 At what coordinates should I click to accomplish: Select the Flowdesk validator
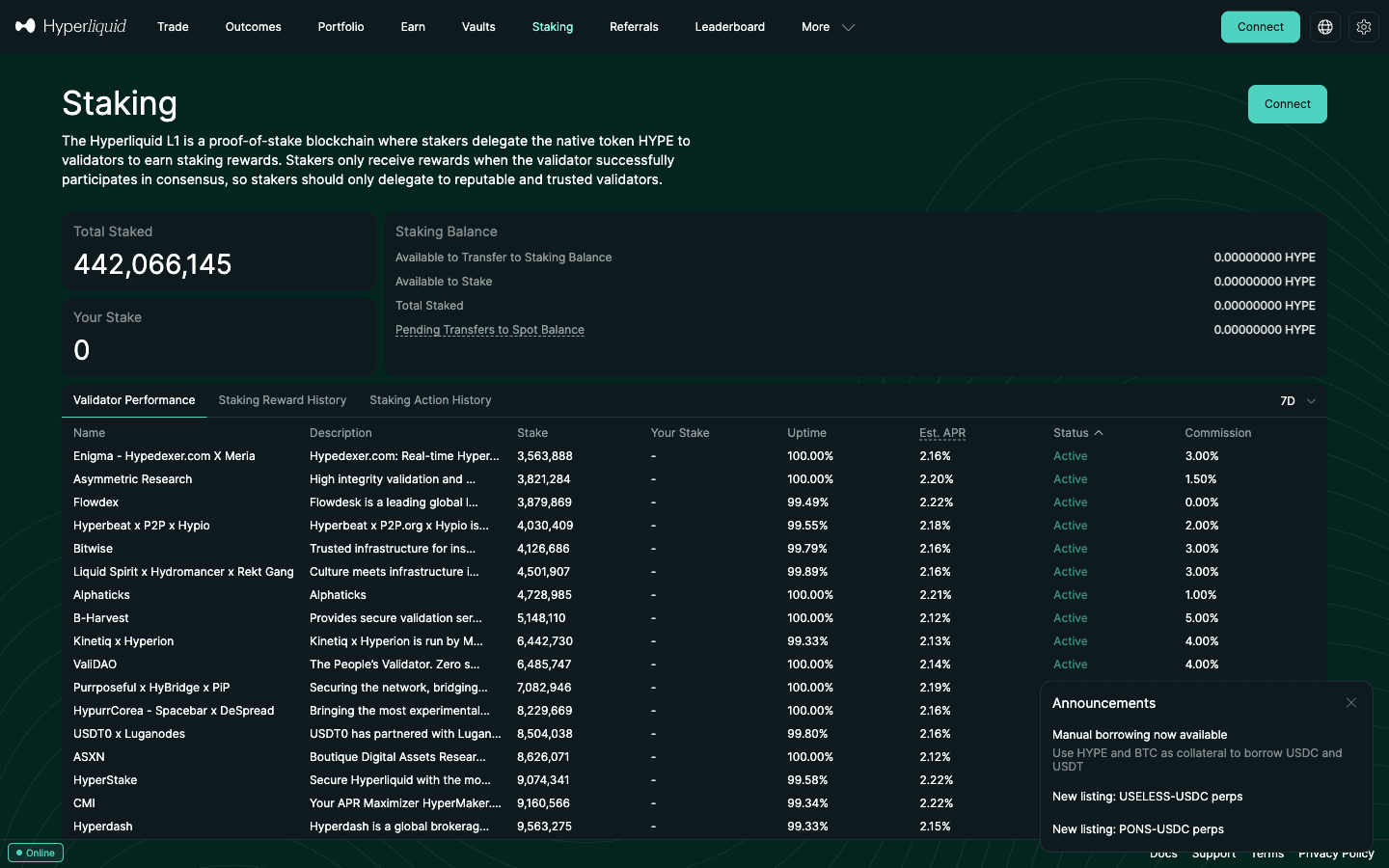point(694,502)
